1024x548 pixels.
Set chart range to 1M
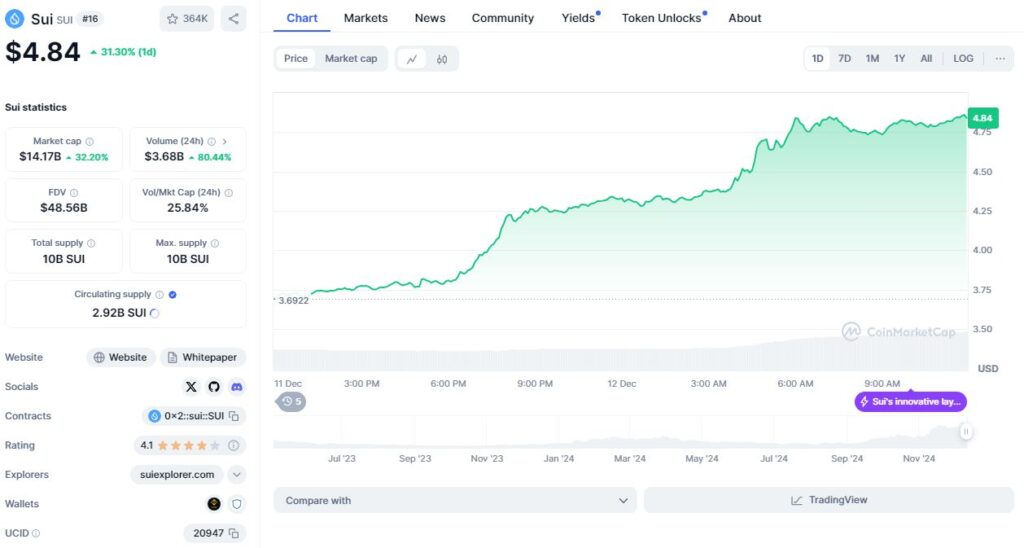pos(872,59)
